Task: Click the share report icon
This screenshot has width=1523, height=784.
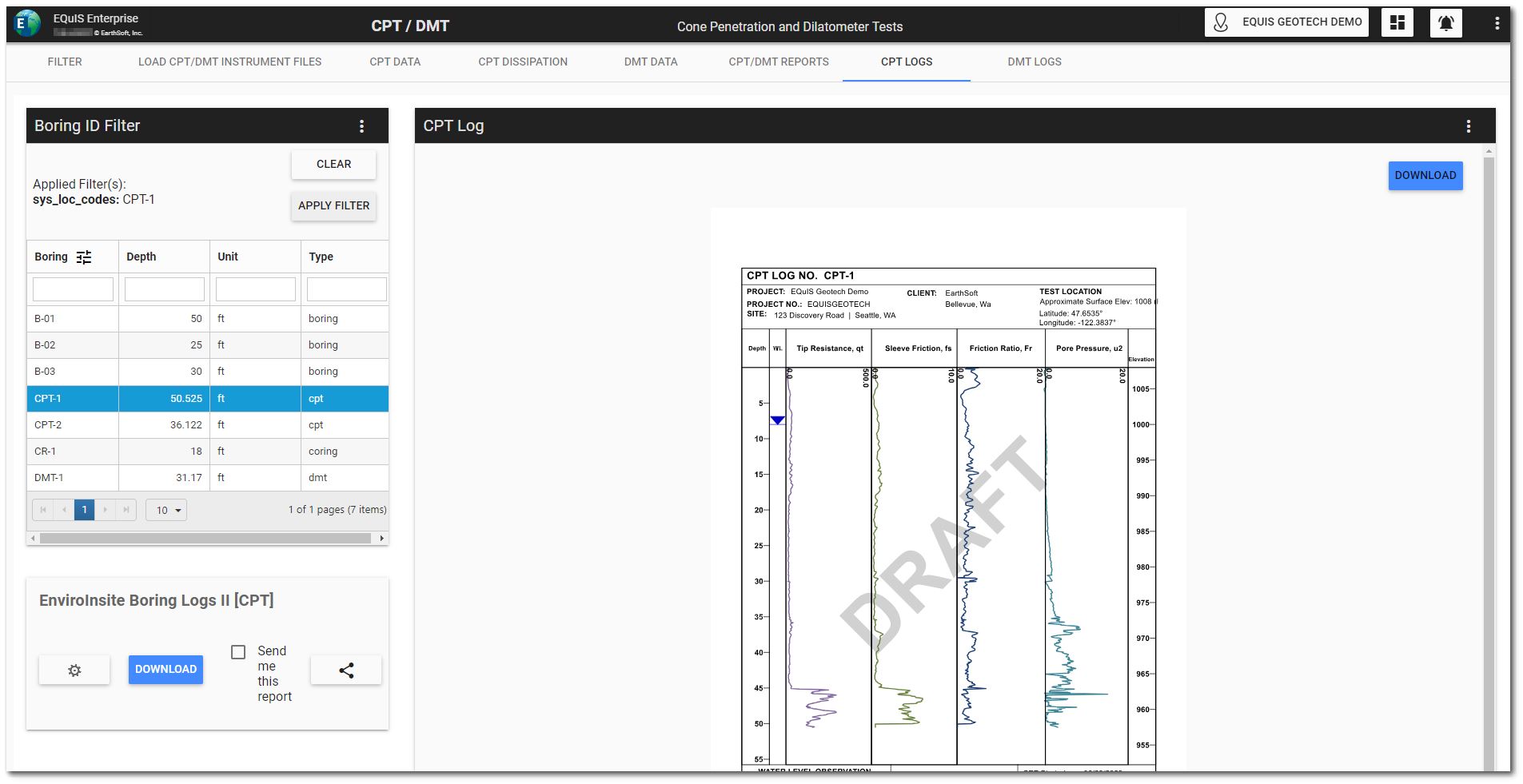Action: 345,670
